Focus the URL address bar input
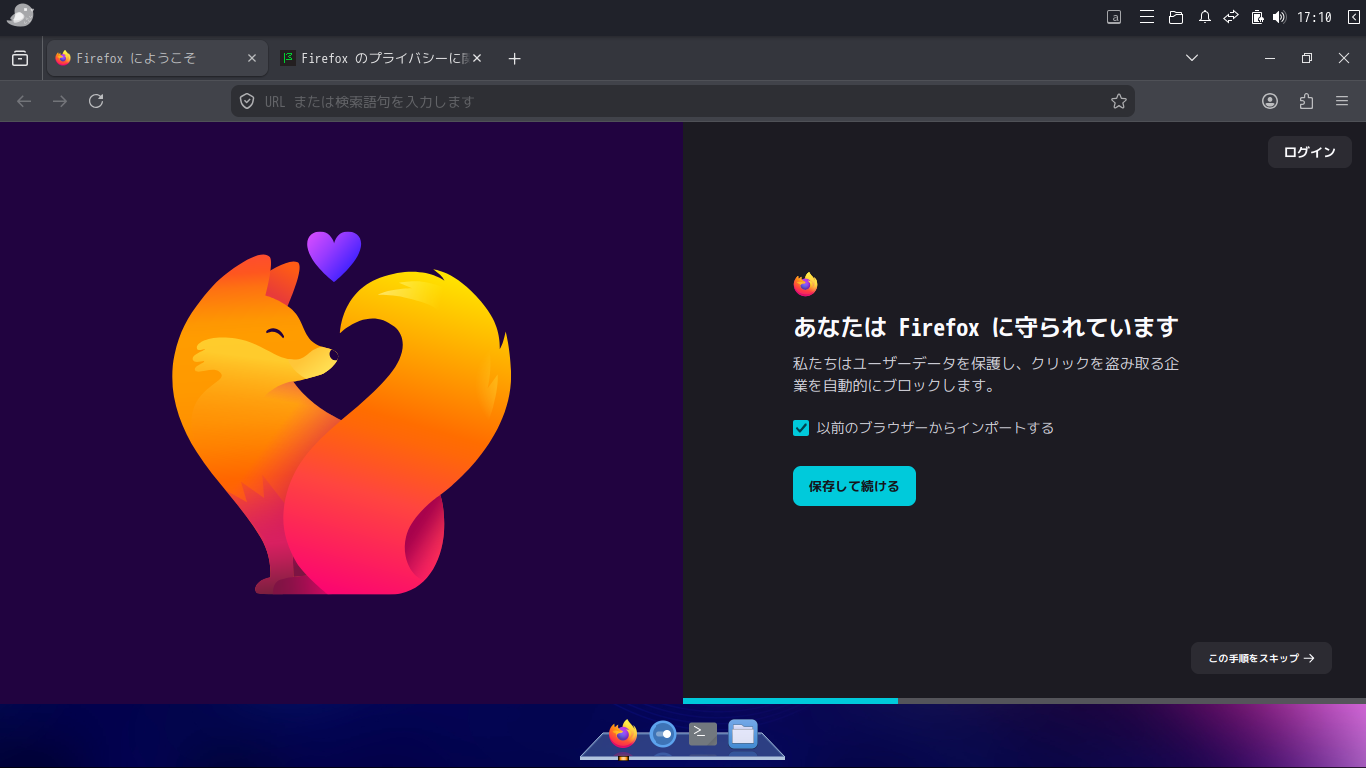1366x768 pixels. pyautogui.click(x=684, y=101)
